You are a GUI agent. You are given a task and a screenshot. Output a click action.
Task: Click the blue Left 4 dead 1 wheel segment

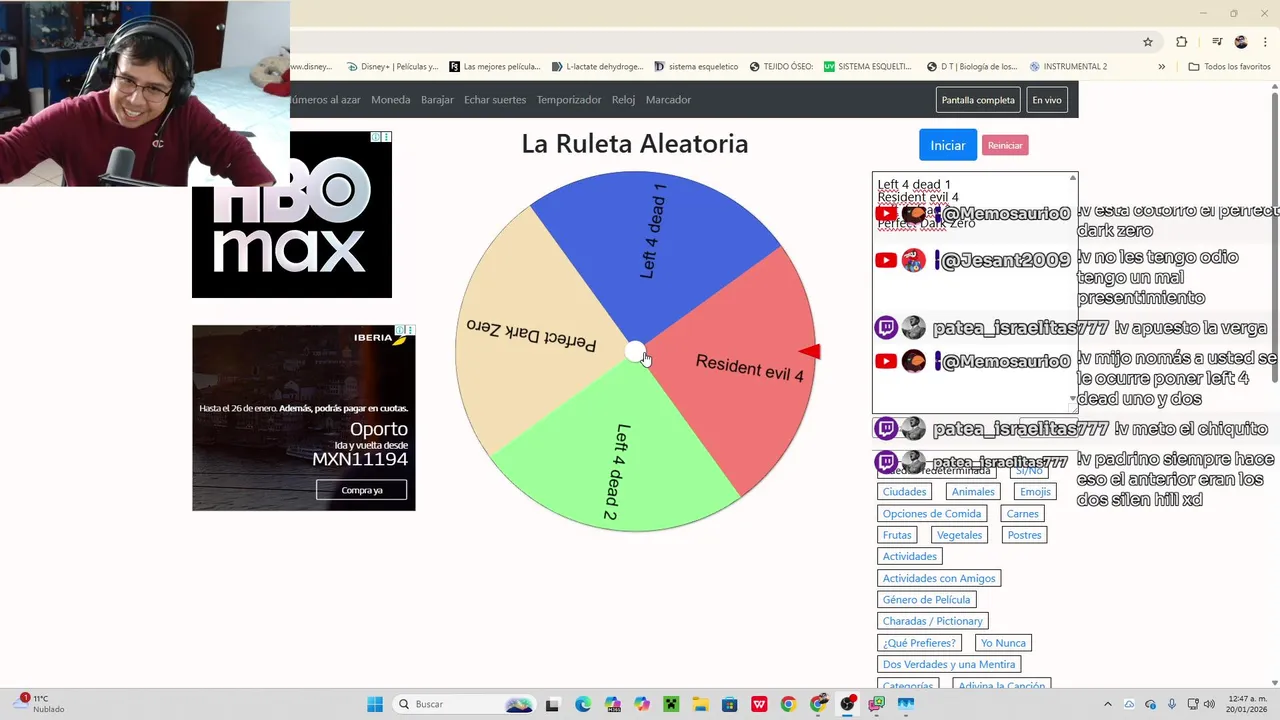(x=655, y=240)
